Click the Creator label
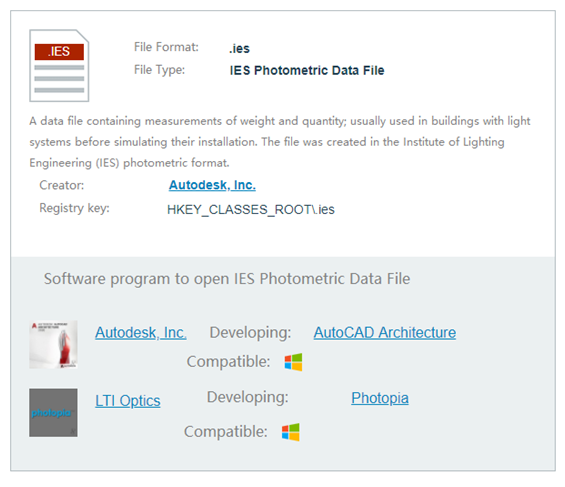 [62, 185]
